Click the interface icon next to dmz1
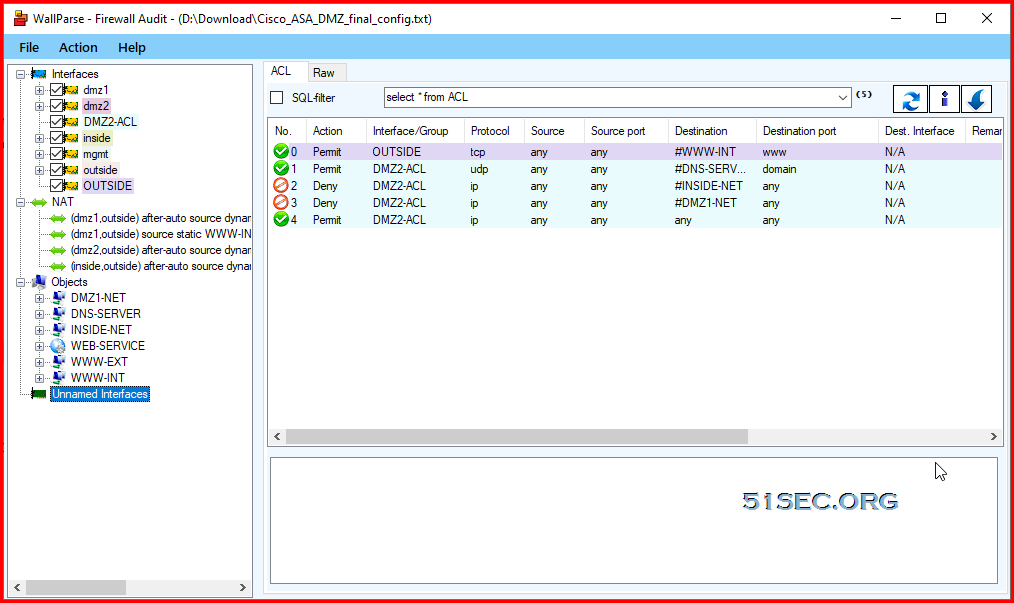The height and width of the screenshot is (603, 1014). pyautogui.click(x=72, y=90)
